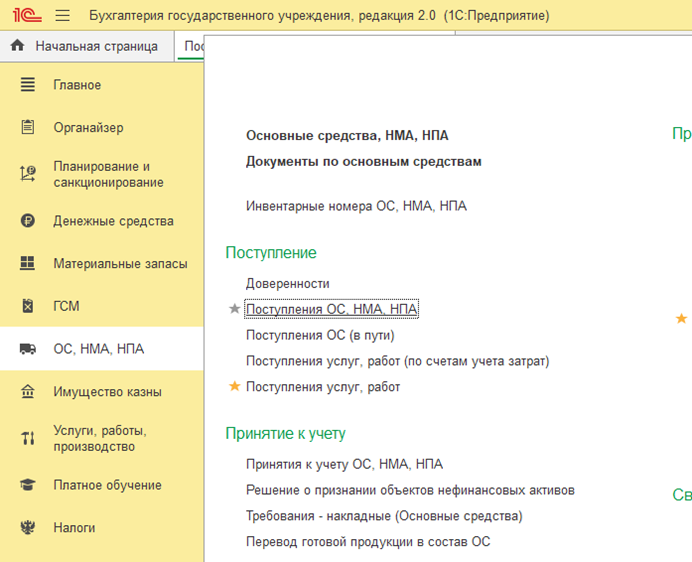Open the hamburger main menu icon

point(63,15)
